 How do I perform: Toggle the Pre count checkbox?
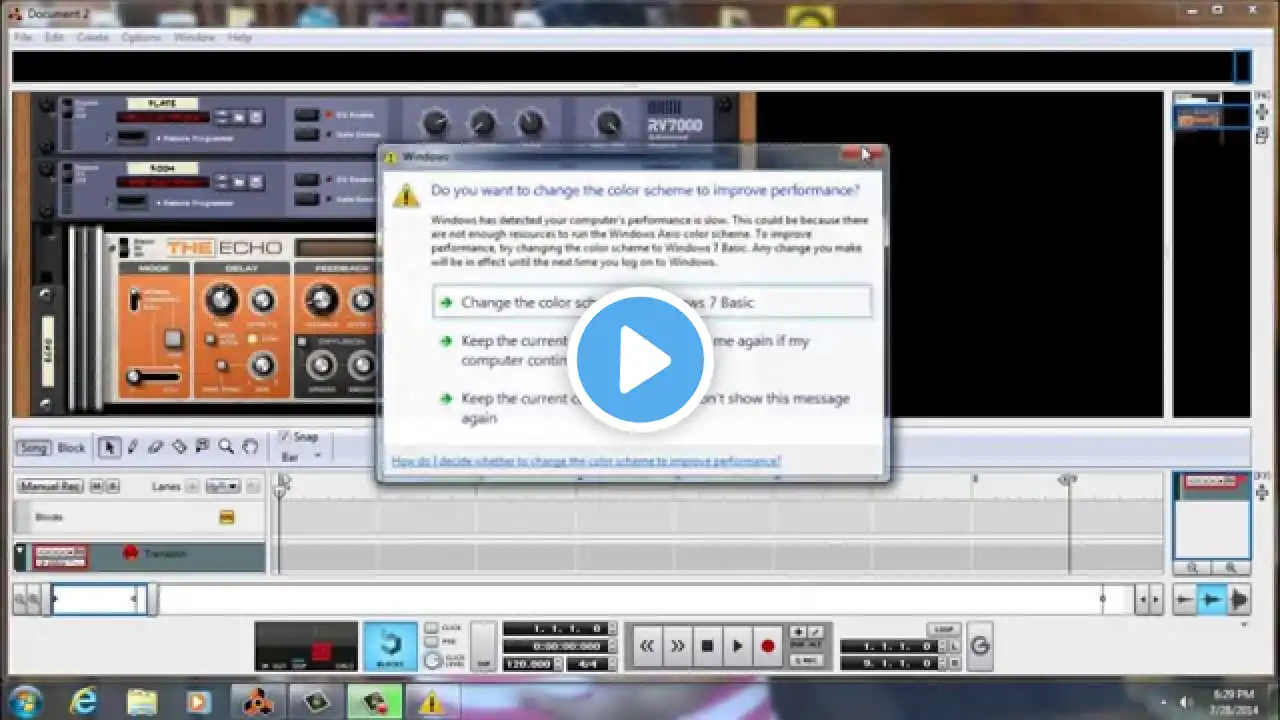431,642
